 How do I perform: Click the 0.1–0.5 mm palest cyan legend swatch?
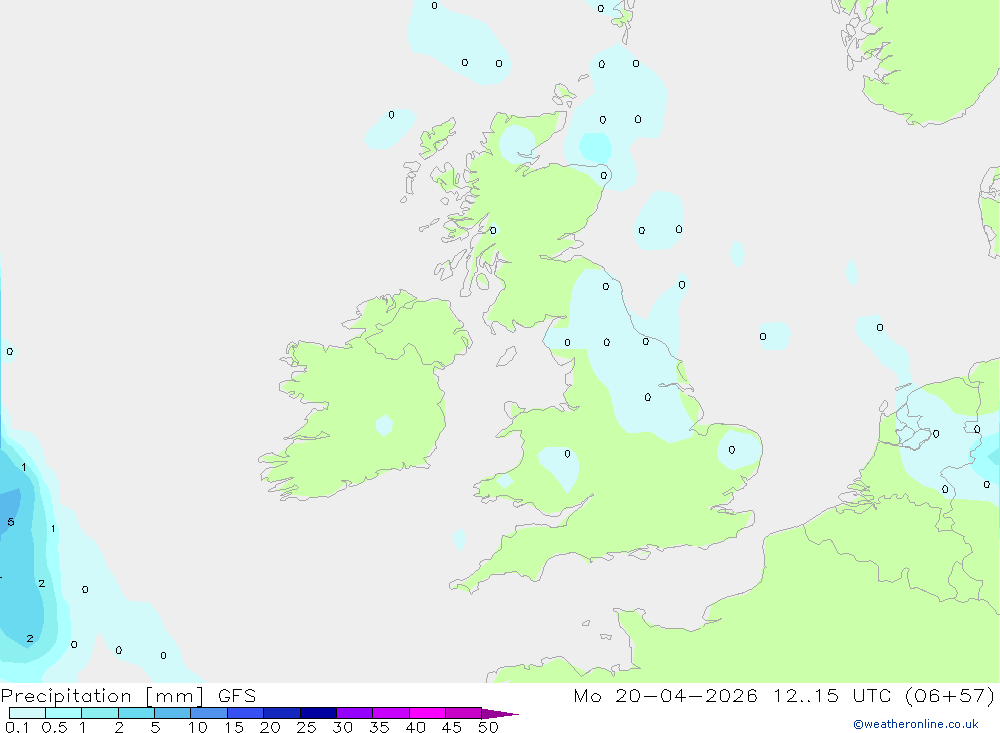point(27,713)
